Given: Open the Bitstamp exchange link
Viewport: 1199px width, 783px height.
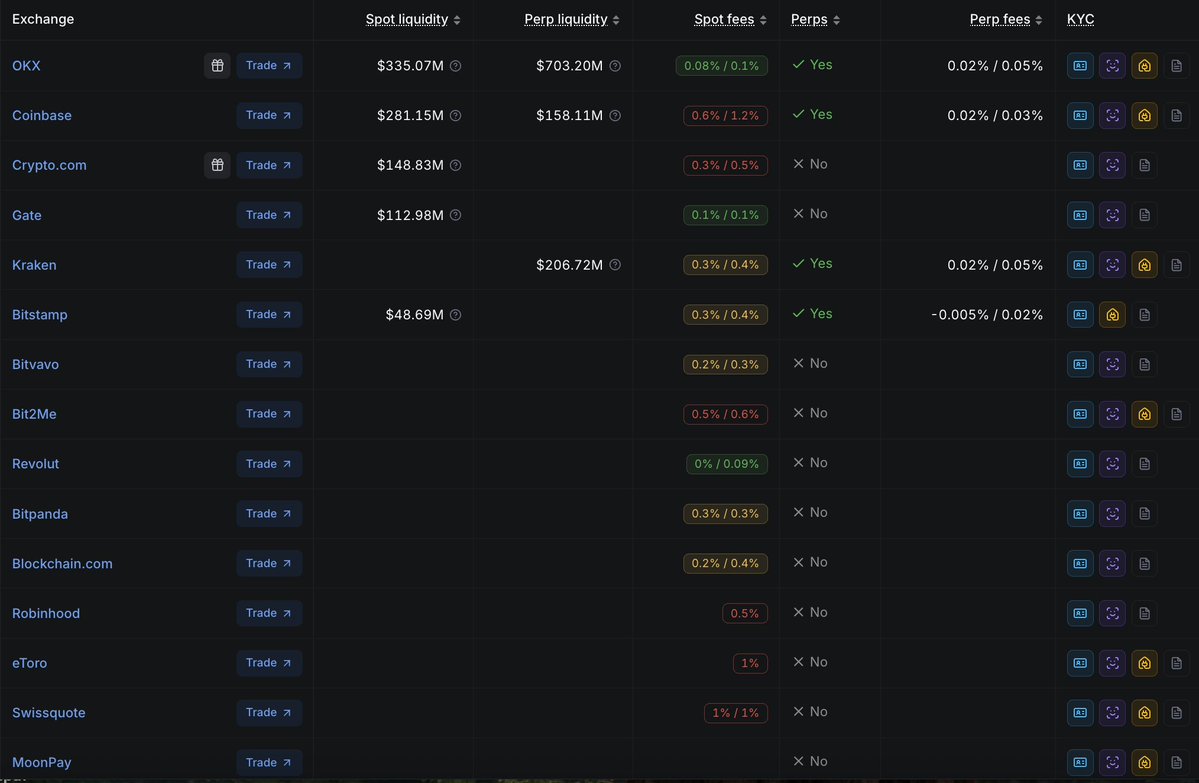Looking at the screenshot, I should 40,314.
